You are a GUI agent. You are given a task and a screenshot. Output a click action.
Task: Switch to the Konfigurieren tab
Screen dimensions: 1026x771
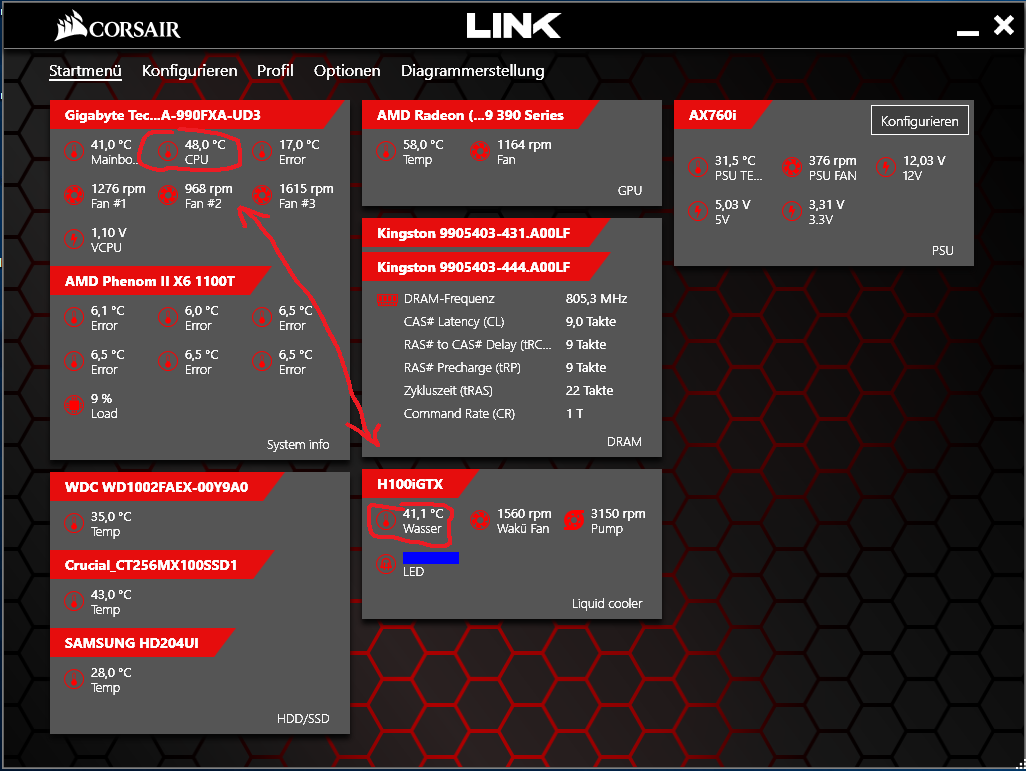pos(190,71)
